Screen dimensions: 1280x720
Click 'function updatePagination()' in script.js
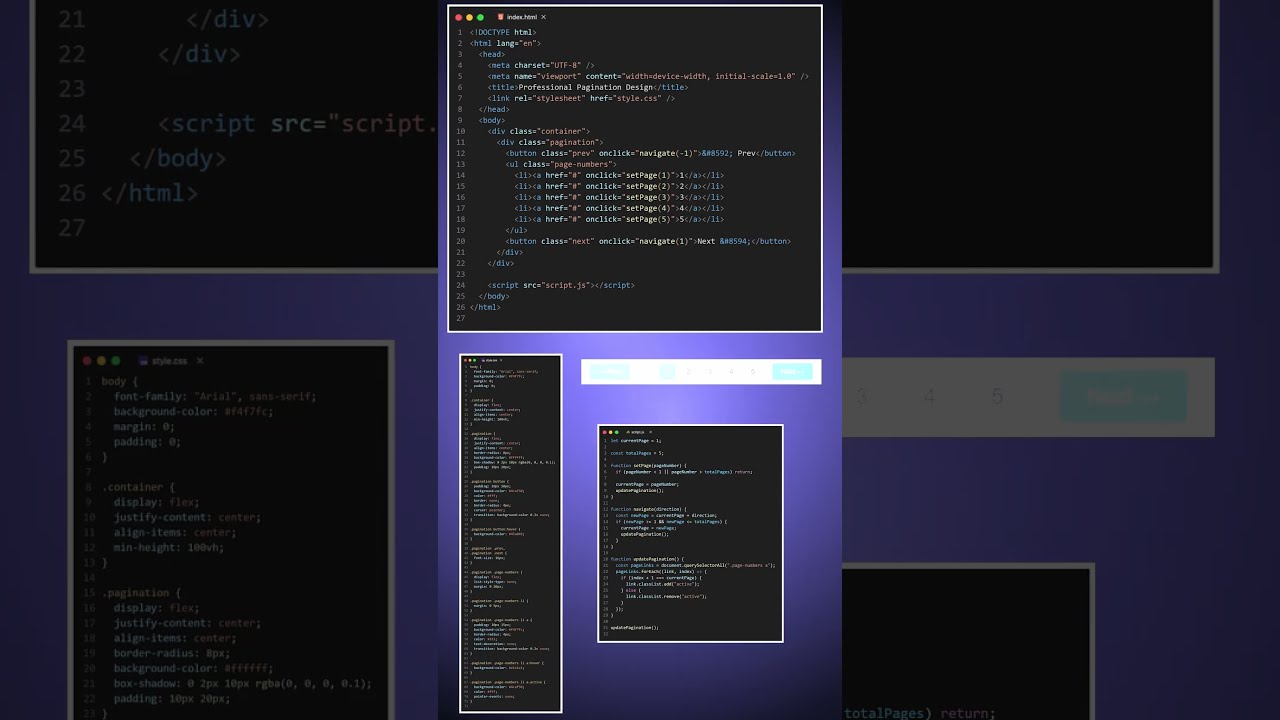pos(647,559)
